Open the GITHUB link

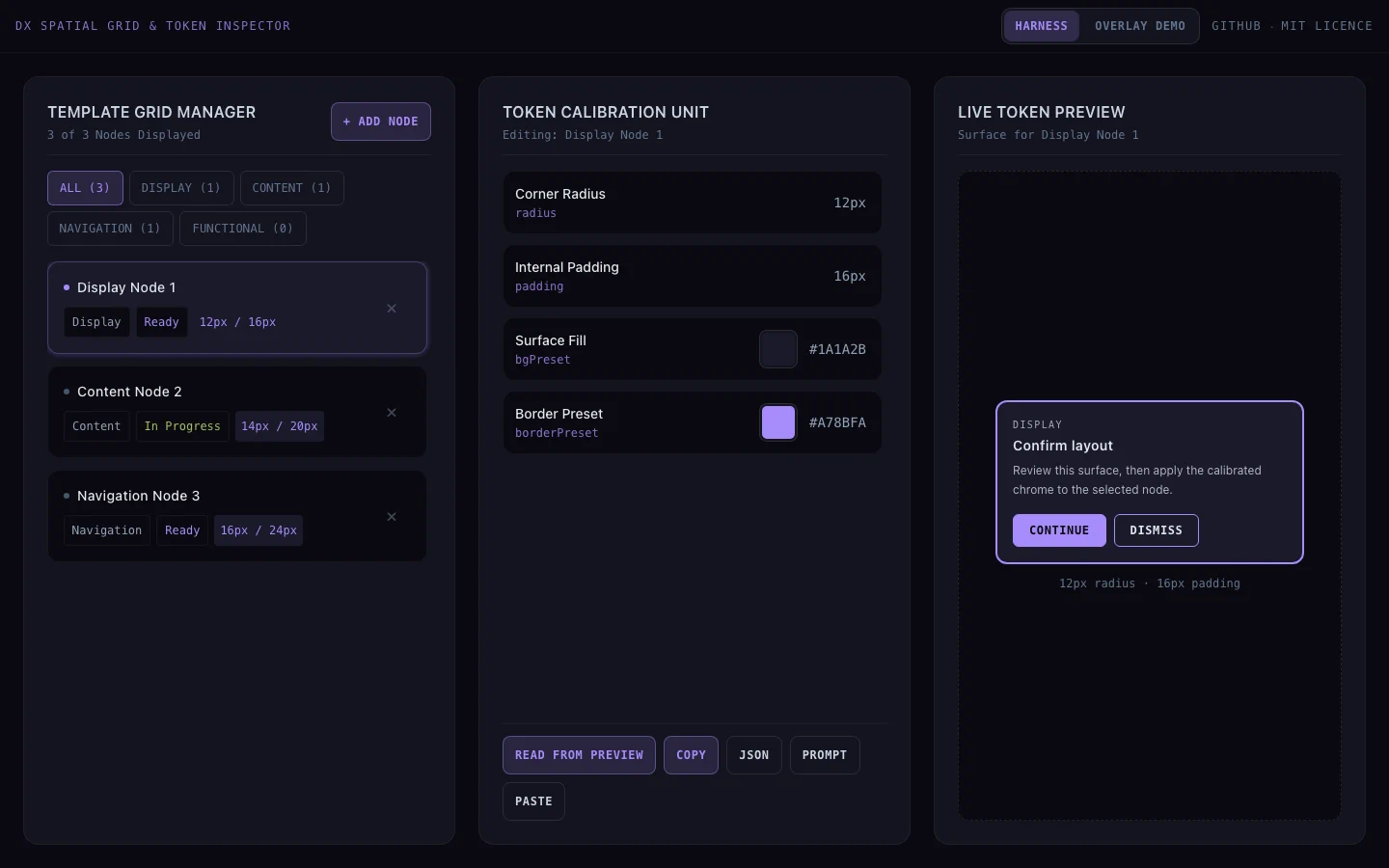click(x=1237, y=26)
